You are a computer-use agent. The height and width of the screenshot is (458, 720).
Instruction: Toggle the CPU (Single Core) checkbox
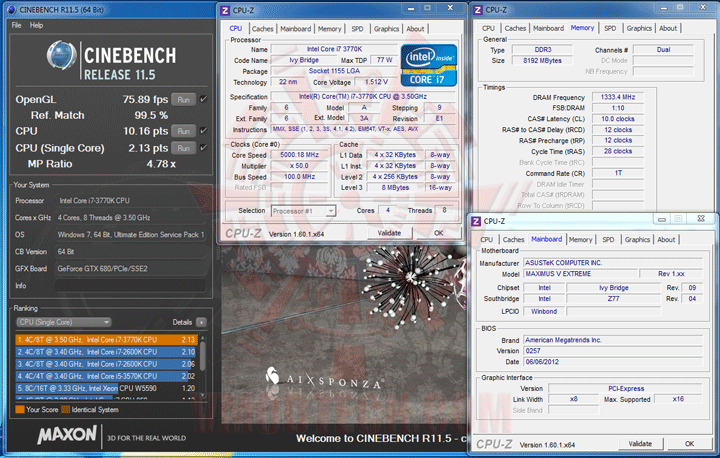(x=203, y=147)
